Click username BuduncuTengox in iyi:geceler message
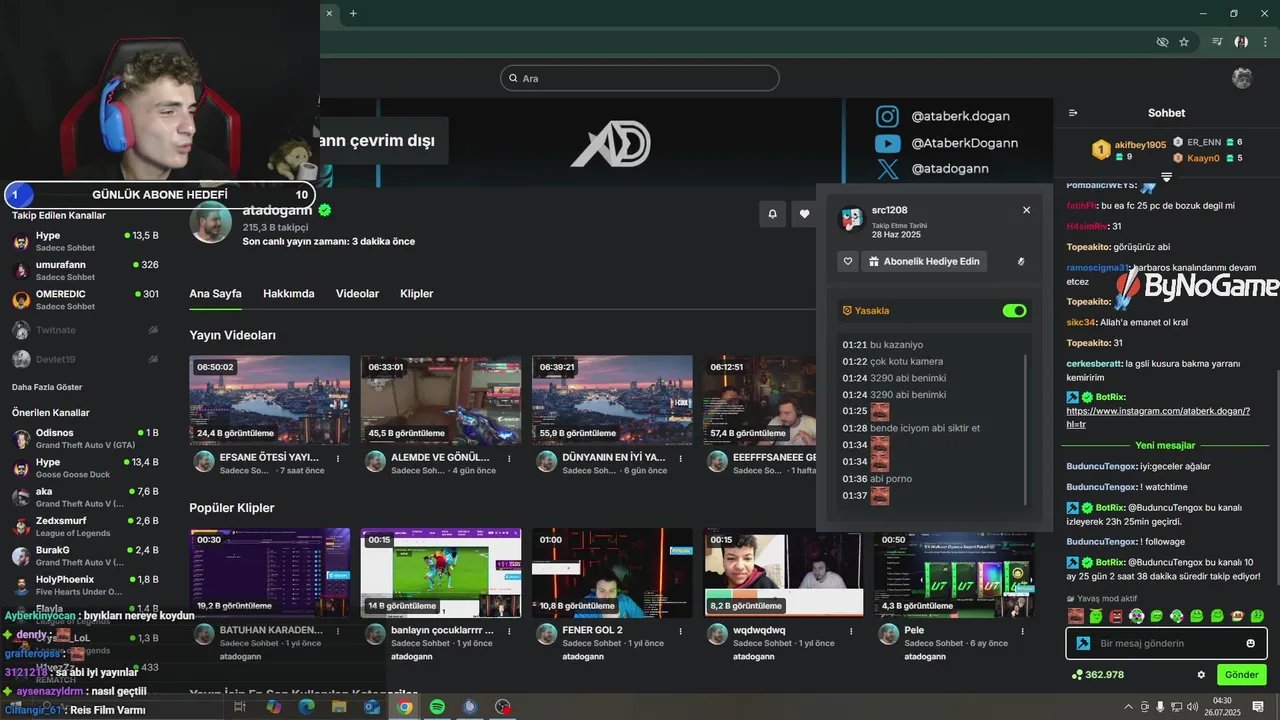The image size is (1280, 720). click(x=1101, y=466)
